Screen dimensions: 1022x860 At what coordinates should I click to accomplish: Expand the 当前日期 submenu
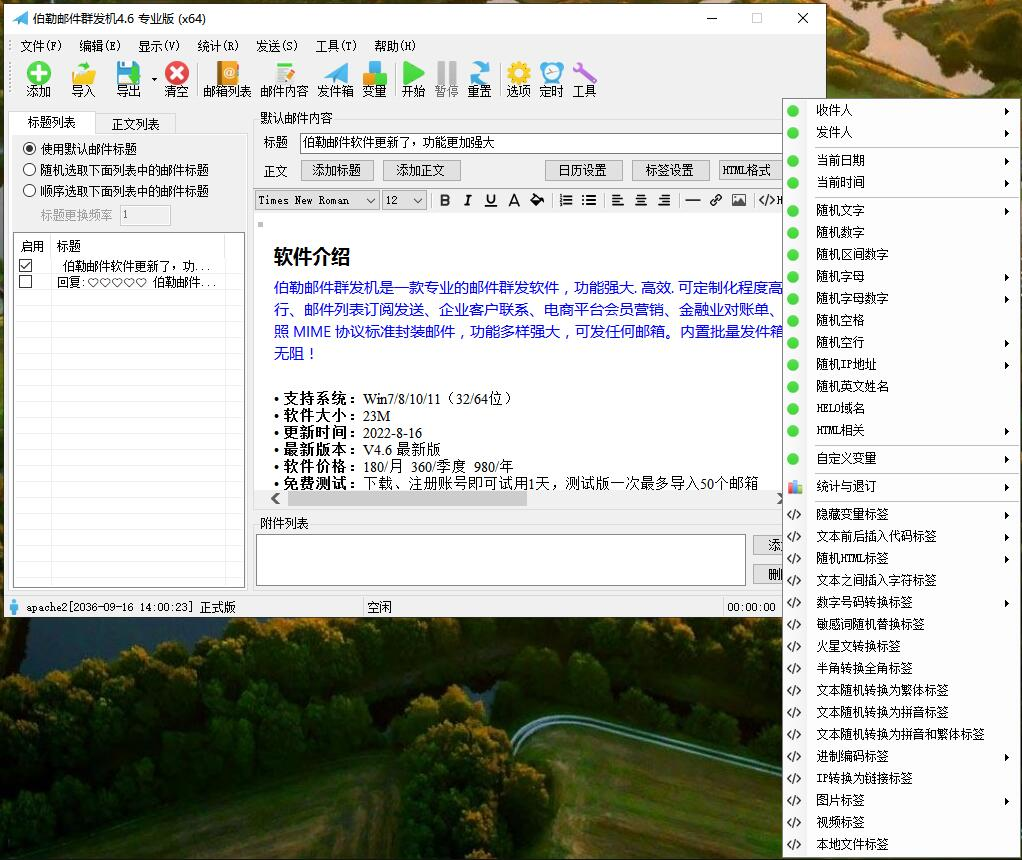tap(901, 160)
